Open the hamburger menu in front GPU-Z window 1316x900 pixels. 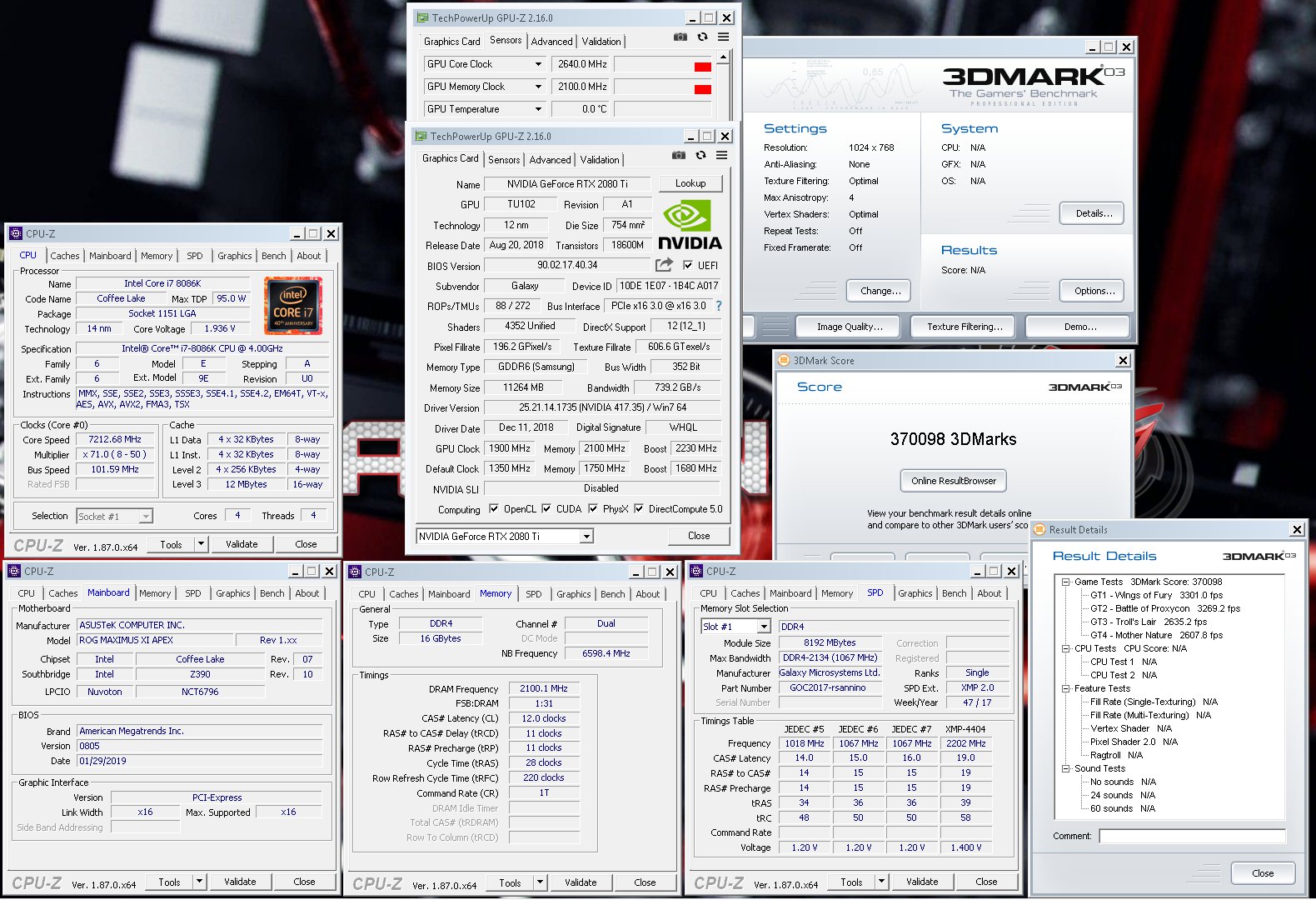(x=722, y=156)
